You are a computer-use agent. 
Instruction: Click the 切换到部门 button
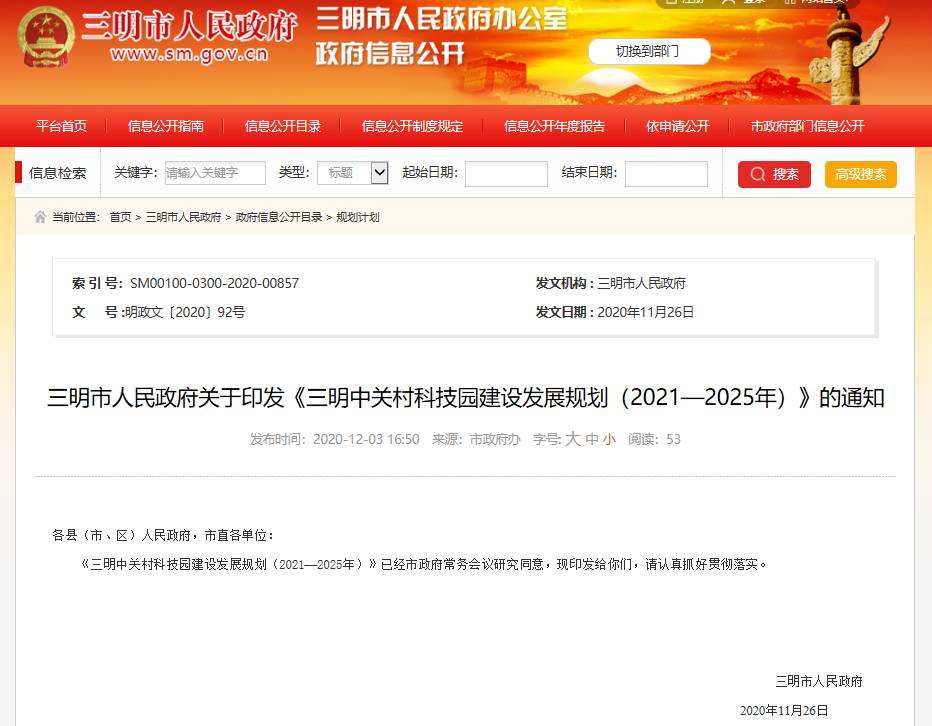point(648,51)
